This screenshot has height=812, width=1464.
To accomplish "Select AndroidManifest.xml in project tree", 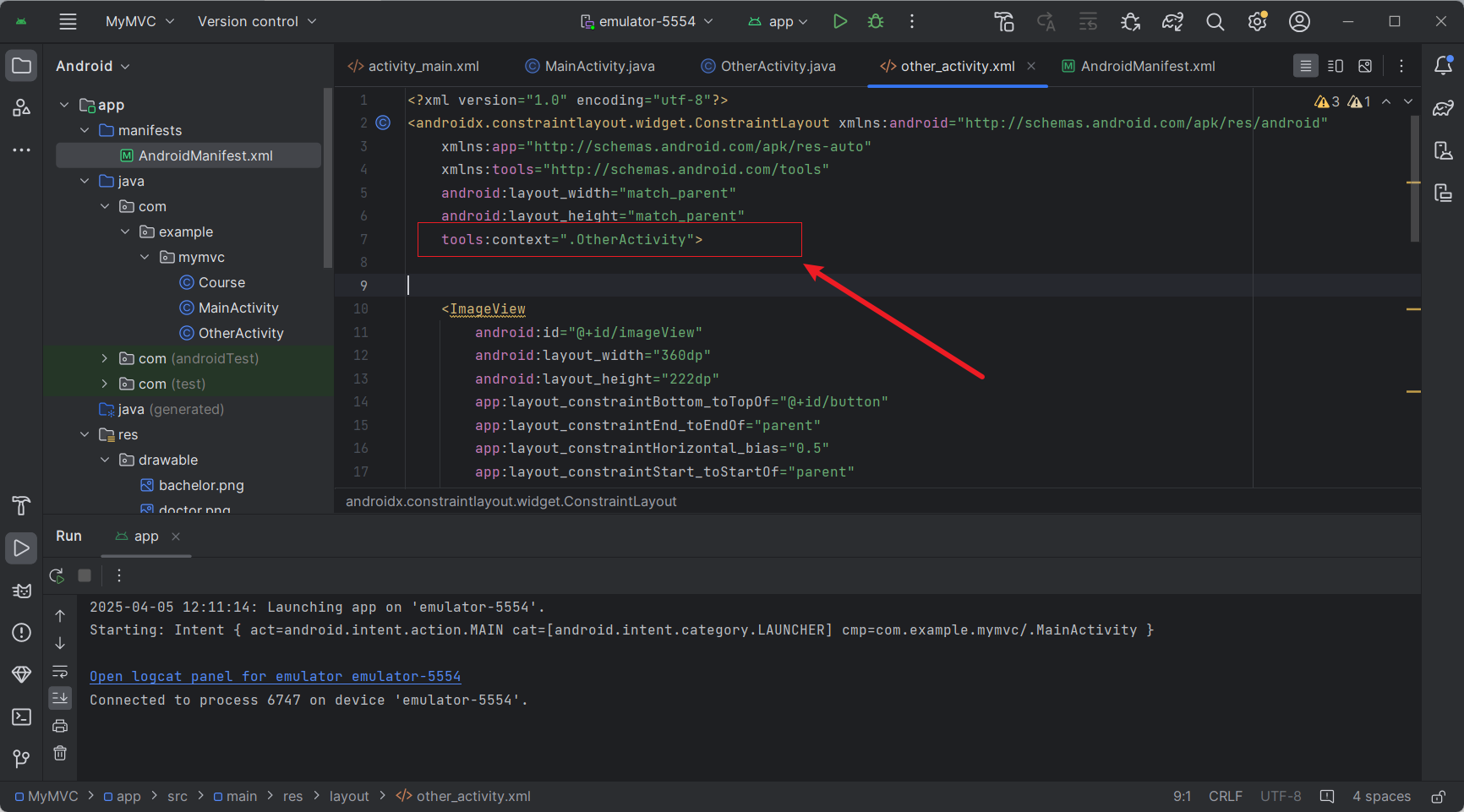I will (188, 155).
